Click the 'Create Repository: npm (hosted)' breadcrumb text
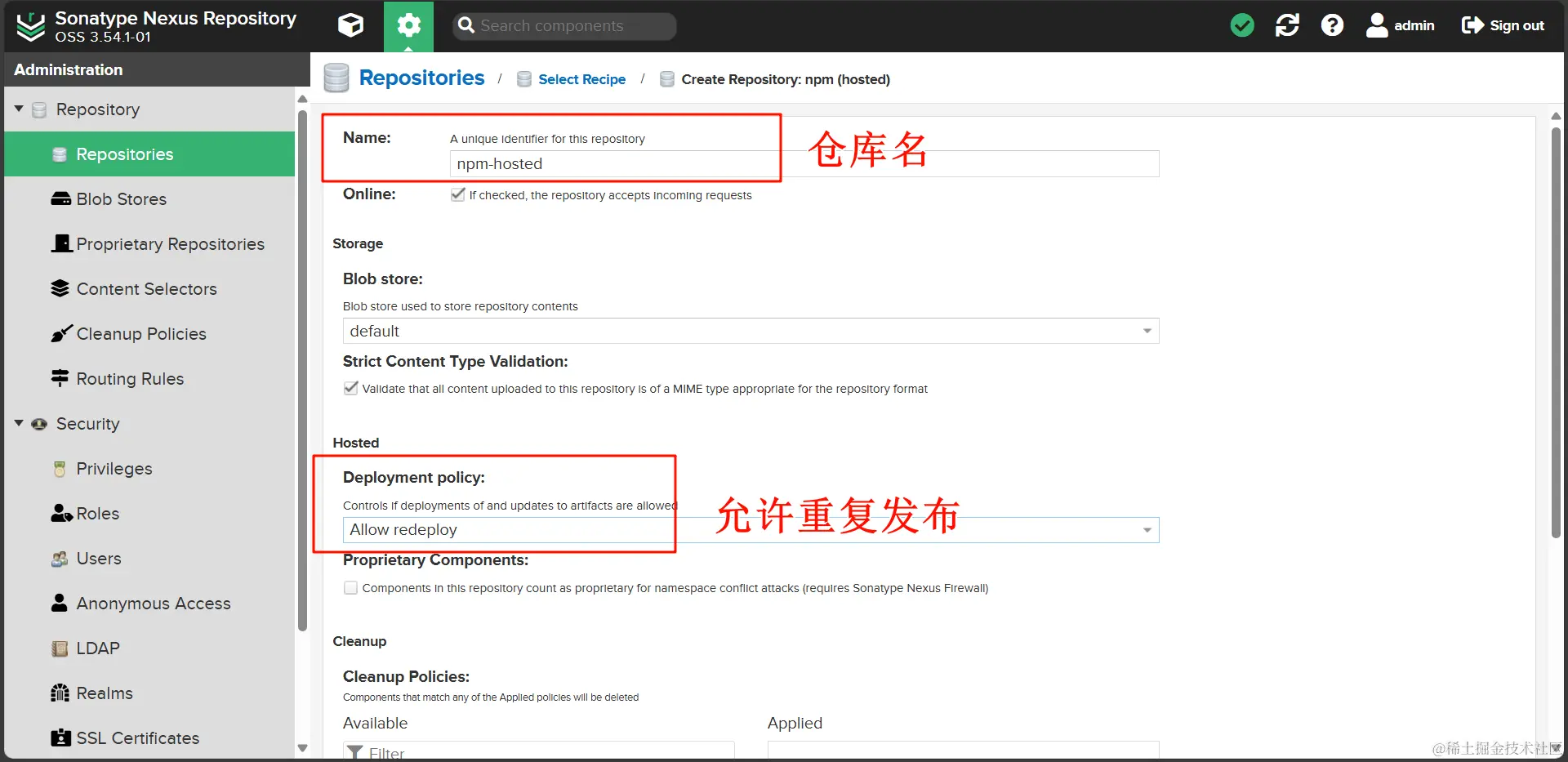This screenshot has width=1568, height=762. [786, 79]
